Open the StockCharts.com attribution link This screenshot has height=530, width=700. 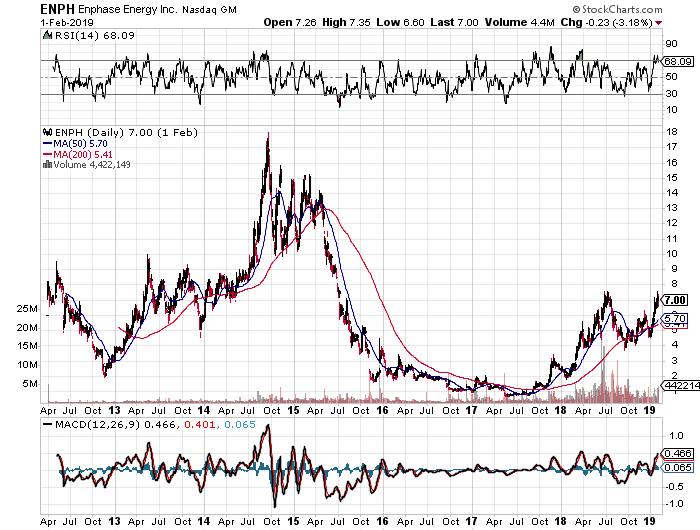coord(622,9)
